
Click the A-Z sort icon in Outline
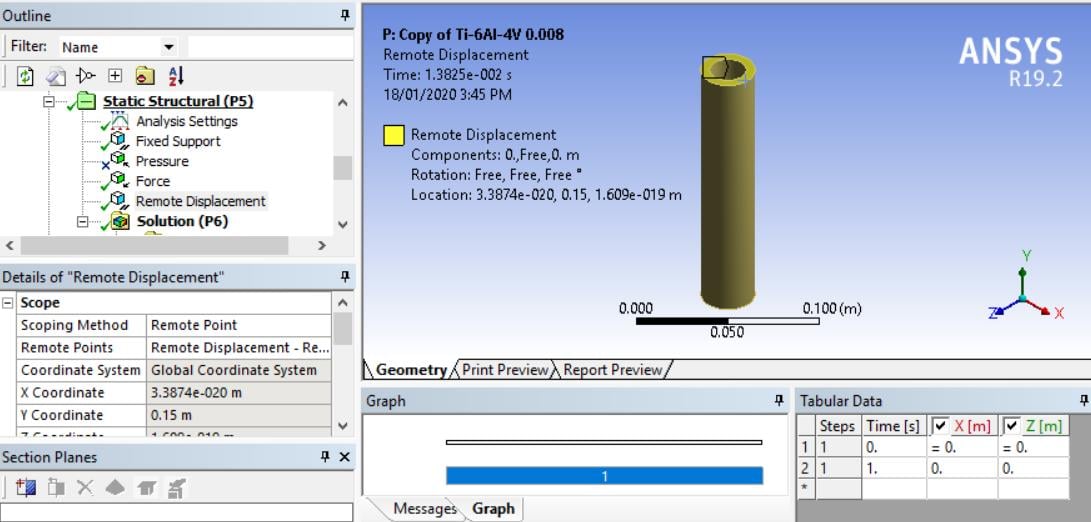pos(175,76)
